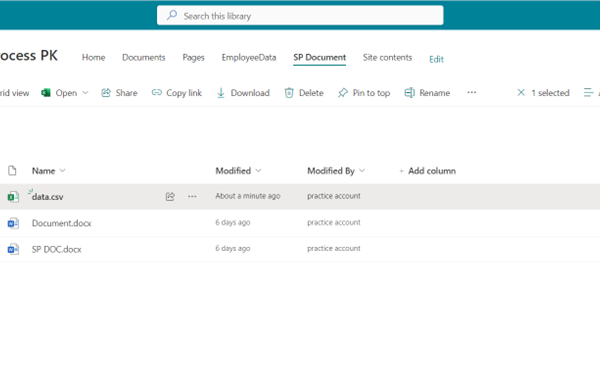Open the Modified column dropdown
The width and height of the screenshot is (600, 388).
tap(258, 171)
